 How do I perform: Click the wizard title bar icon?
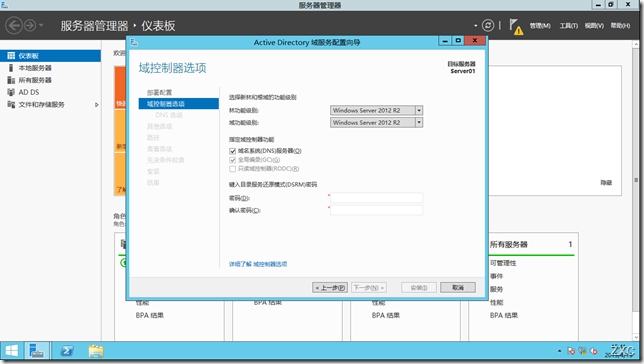pyautogui.click(x=134, y=42)
